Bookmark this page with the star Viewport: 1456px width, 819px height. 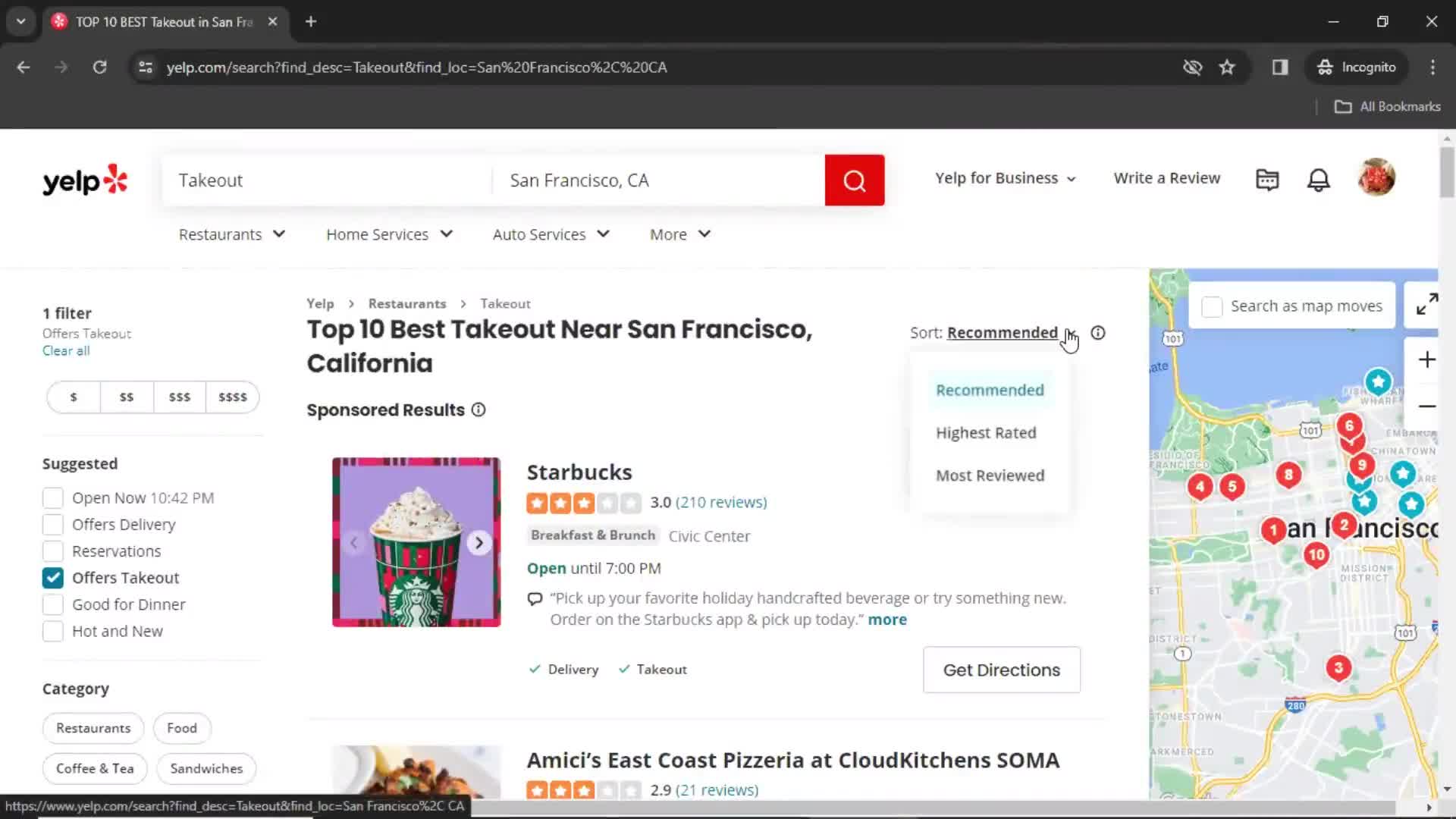(1227, 67)
